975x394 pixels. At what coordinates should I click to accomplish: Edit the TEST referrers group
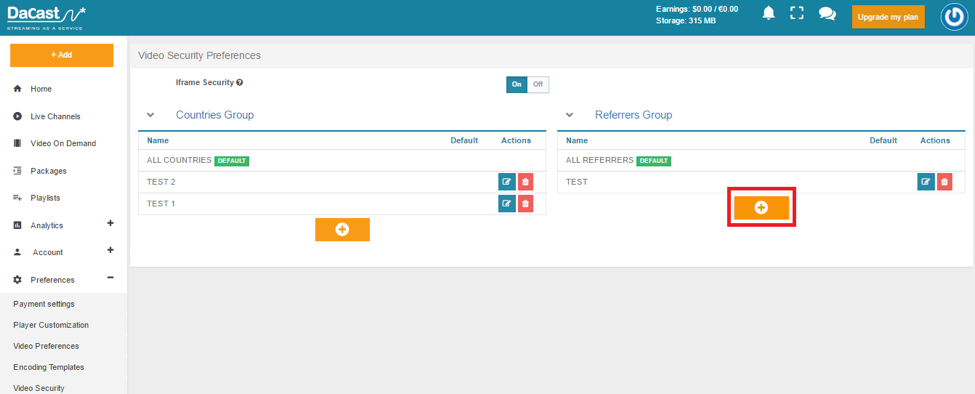[926, 182]
